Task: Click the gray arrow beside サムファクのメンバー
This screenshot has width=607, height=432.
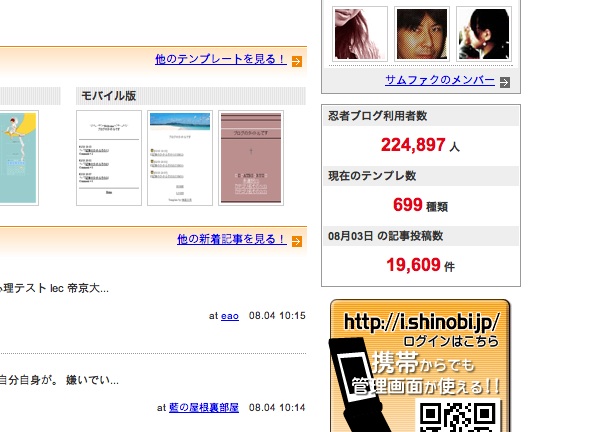Action: (505, 82)
